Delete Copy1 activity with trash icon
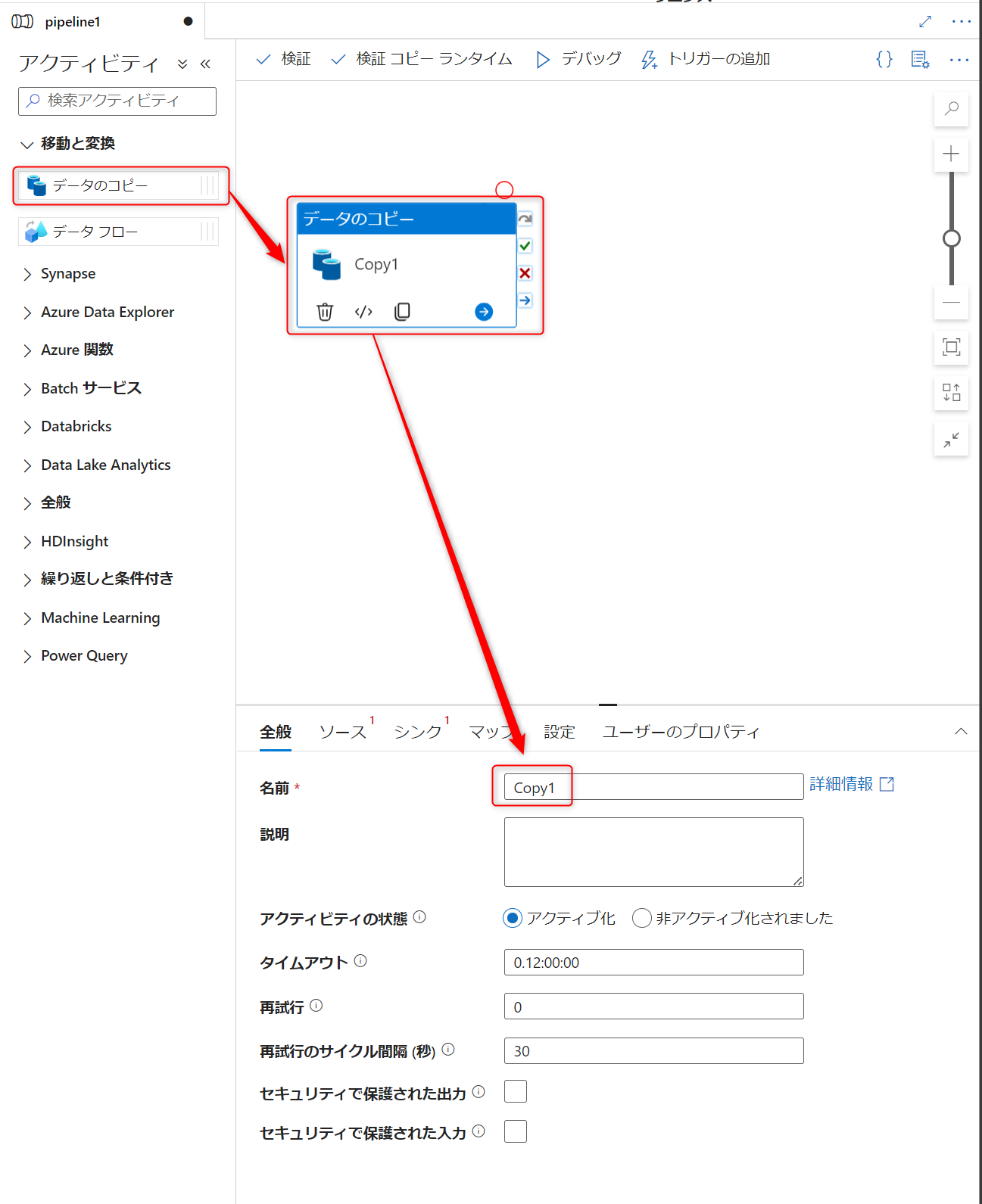Image resolution: width=982 pixels, height=1204 pixels. [x=325, y=312]
